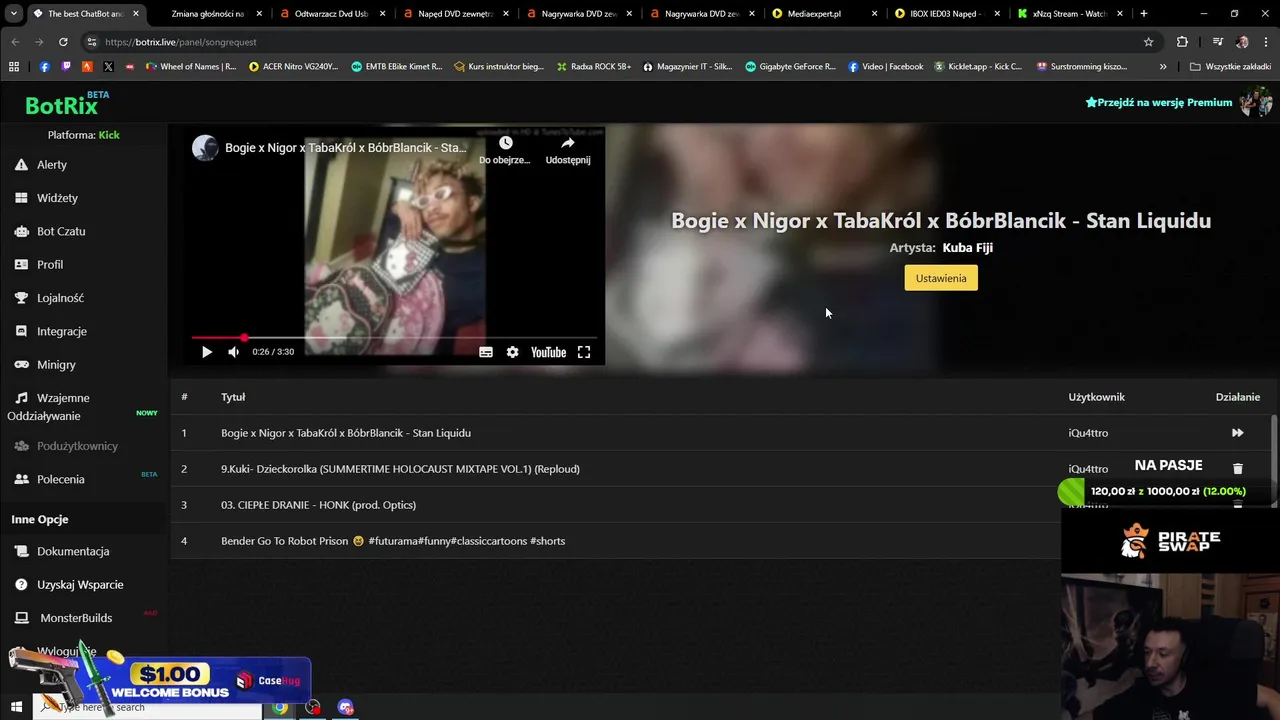Select the Bogie x Nigor queue row title
1280x720 pixels.
pyautogui.click(x=346, y=433)
